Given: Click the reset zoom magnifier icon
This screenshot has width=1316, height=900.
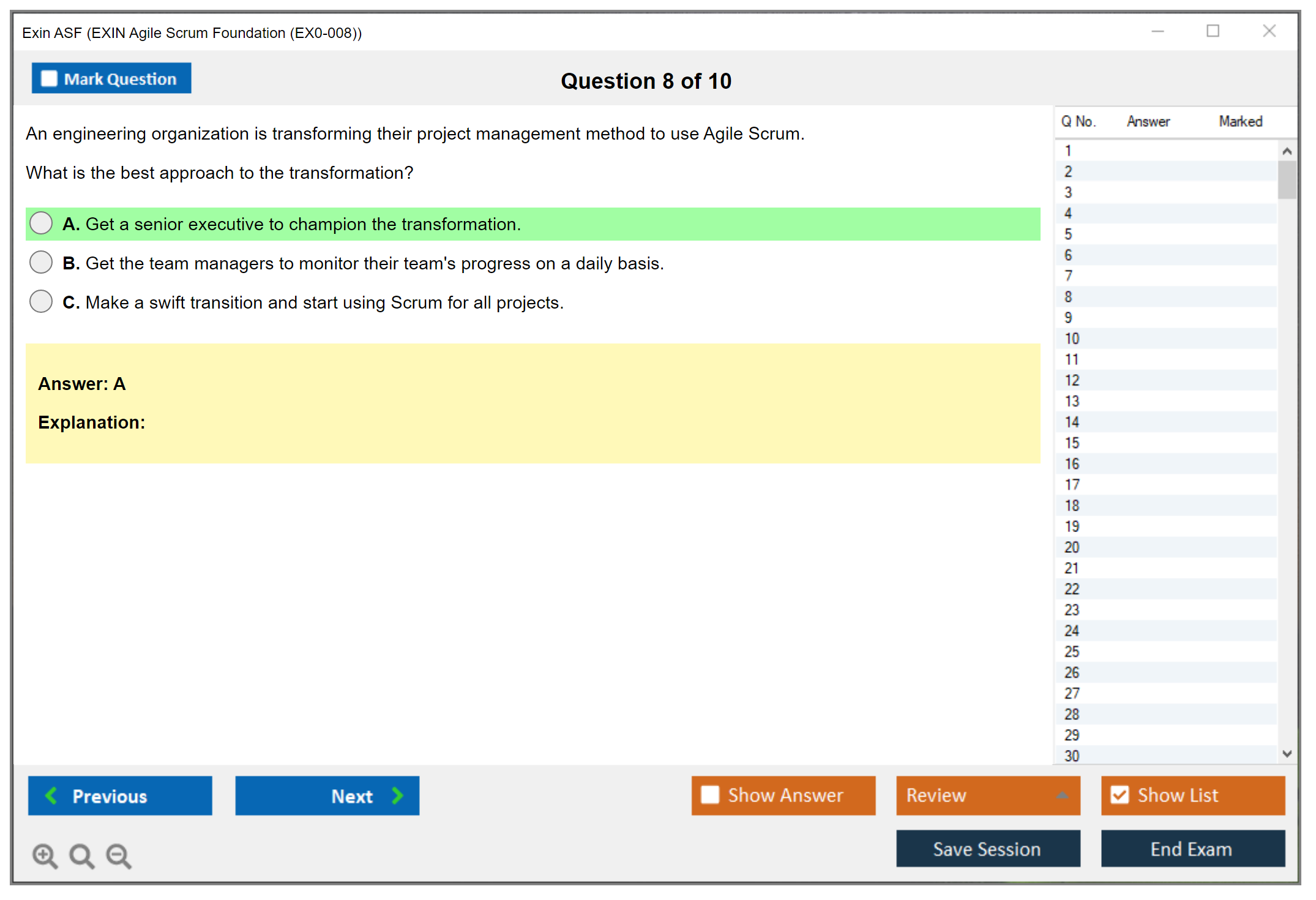Looking at the screenshot, I should point(81,855).
